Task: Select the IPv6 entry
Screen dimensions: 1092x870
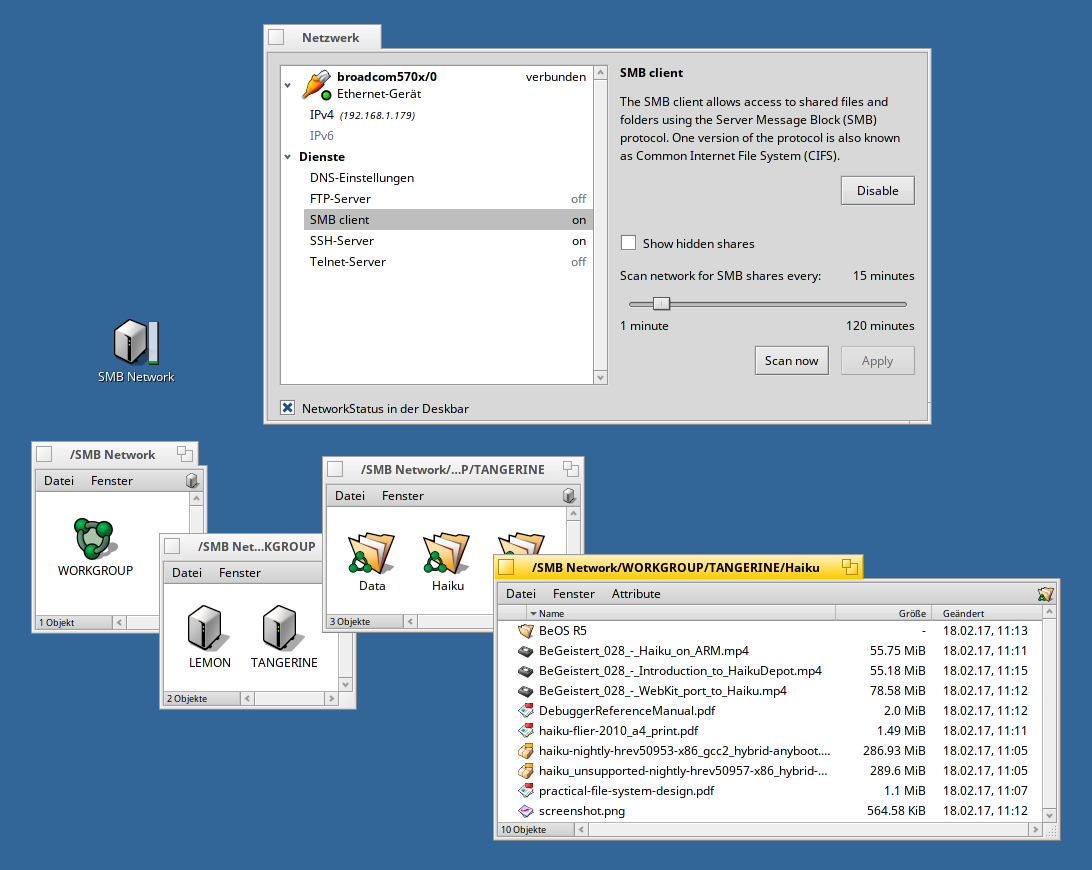Action: tap(448, 136)
